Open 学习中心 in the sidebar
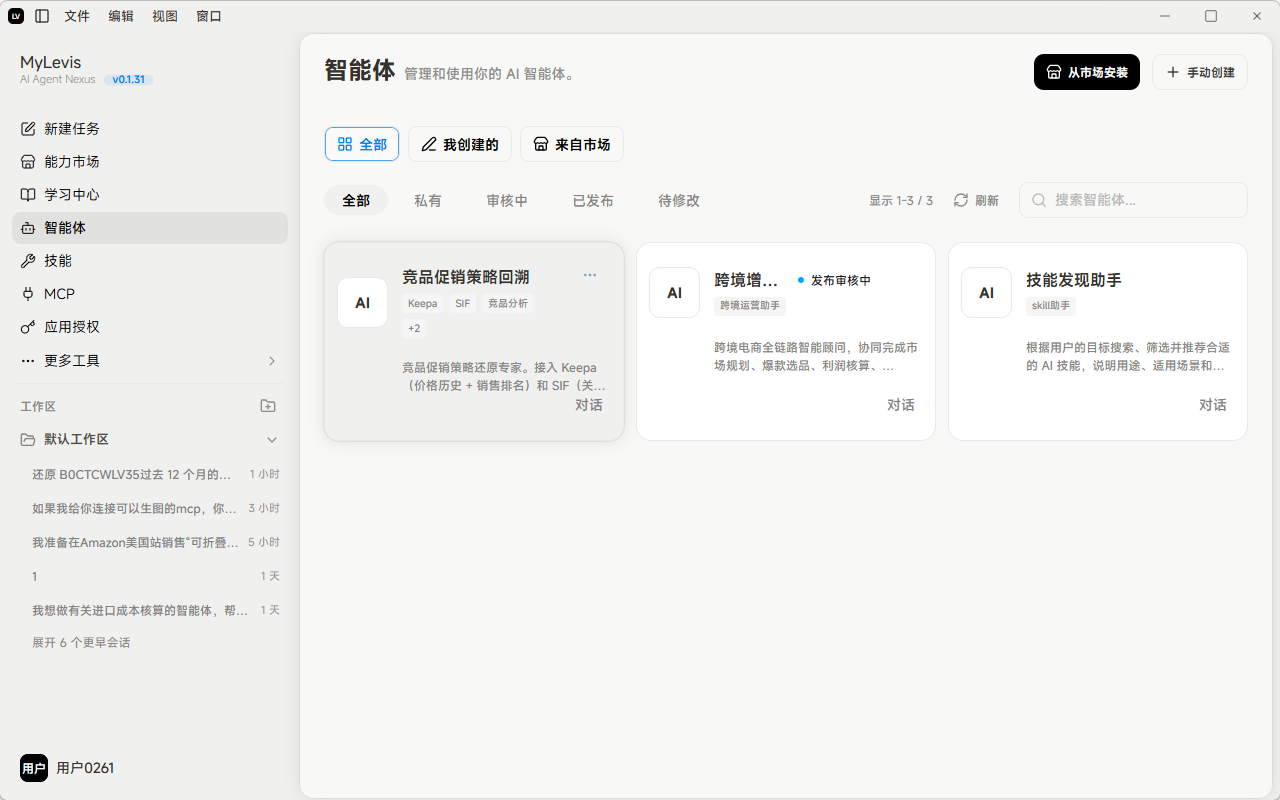 [x=150, y=195]
